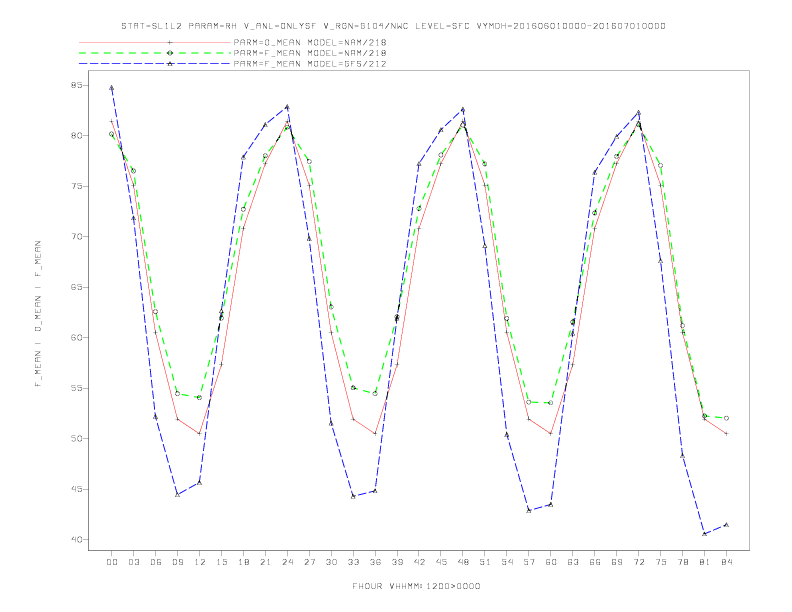Click the vertical y-axis title F_MEAN | O_MEAN | F_MEAN
Viewport: 792px width, 612px height.
[38, 314]
